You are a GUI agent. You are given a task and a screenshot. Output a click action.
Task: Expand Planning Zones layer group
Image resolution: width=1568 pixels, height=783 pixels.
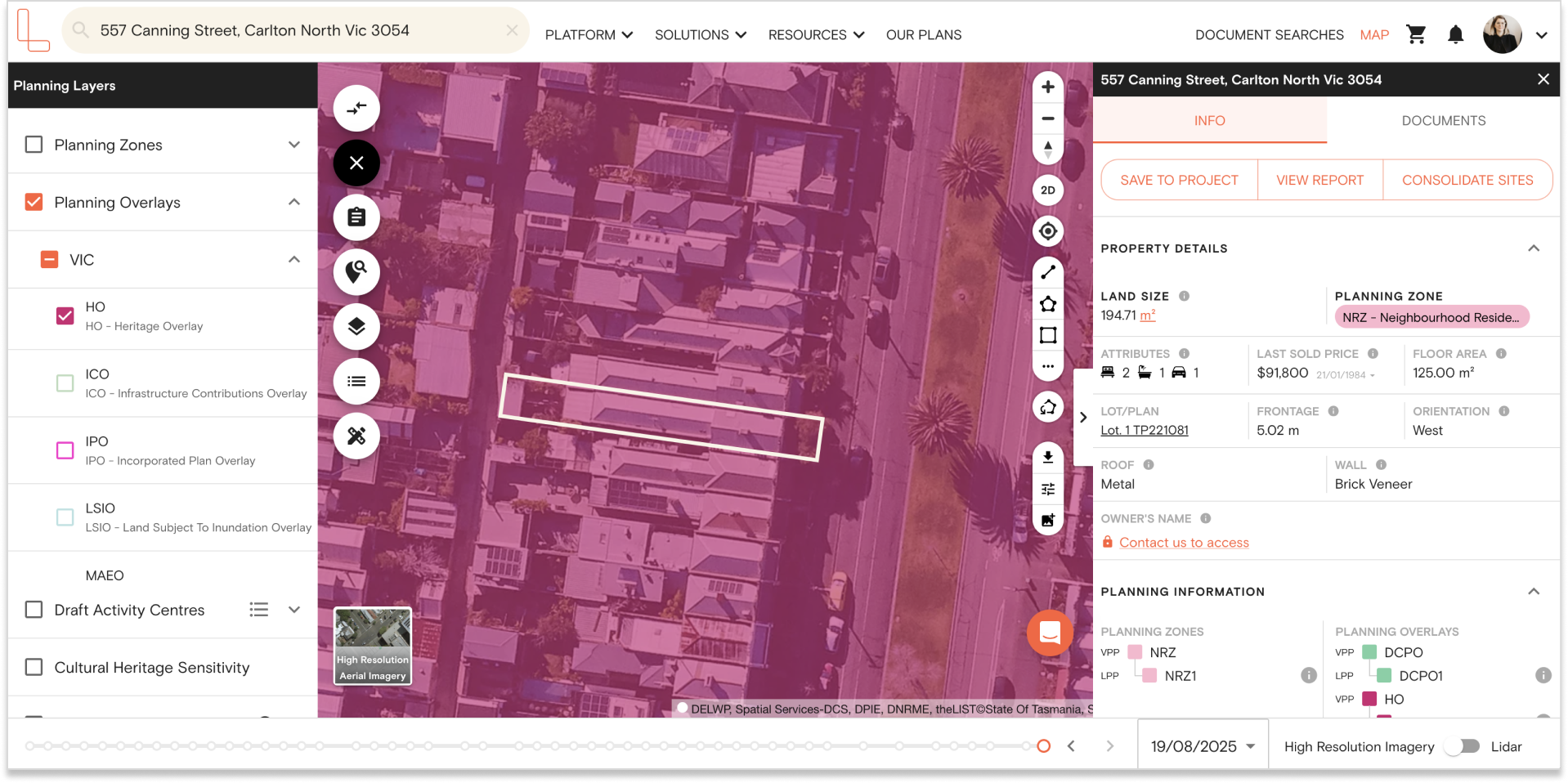[294, 145]
